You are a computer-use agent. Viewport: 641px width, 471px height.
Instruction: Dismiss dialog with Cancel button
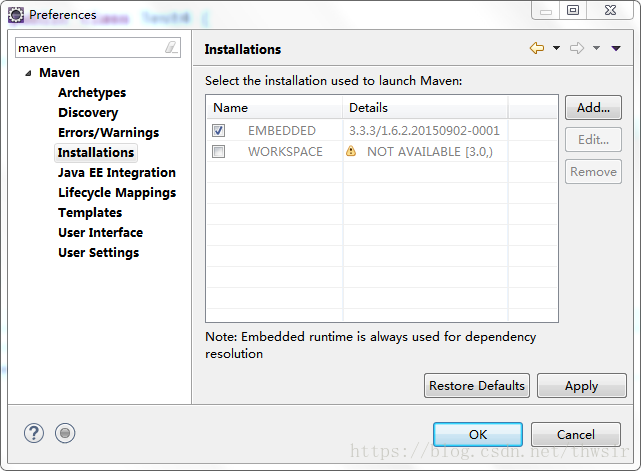[x=576, y=434]
